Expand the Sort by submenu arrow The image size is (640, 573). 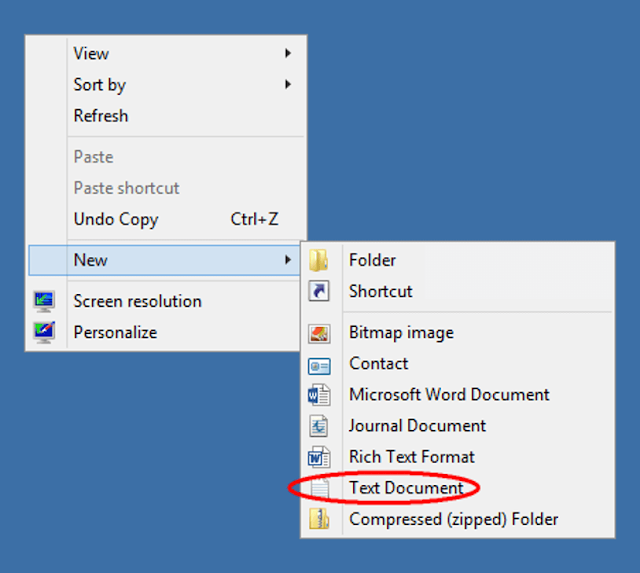pyautogui.click(x=288, y=84)
